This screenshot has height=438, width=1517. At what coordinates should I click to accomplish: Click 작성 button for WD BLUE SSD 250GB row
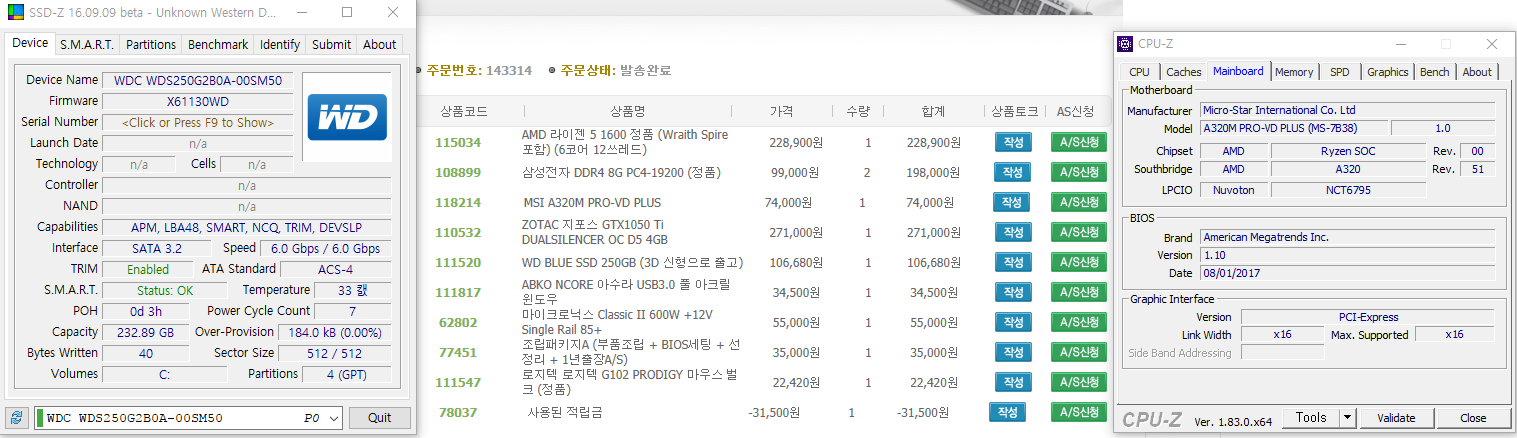[x=1013, y=262]
